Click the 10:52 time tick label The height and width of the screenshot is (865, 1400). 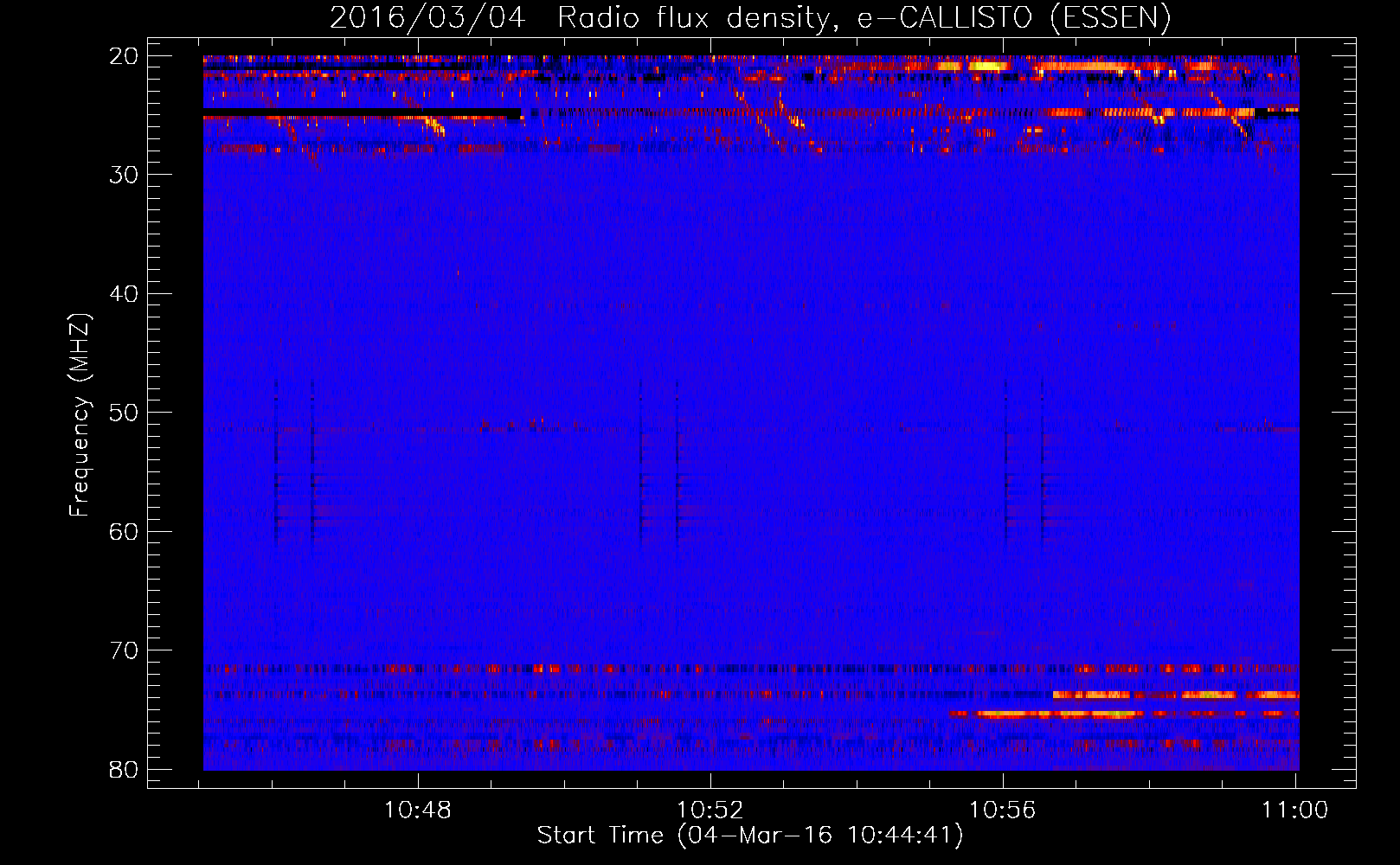click(710, 811)
